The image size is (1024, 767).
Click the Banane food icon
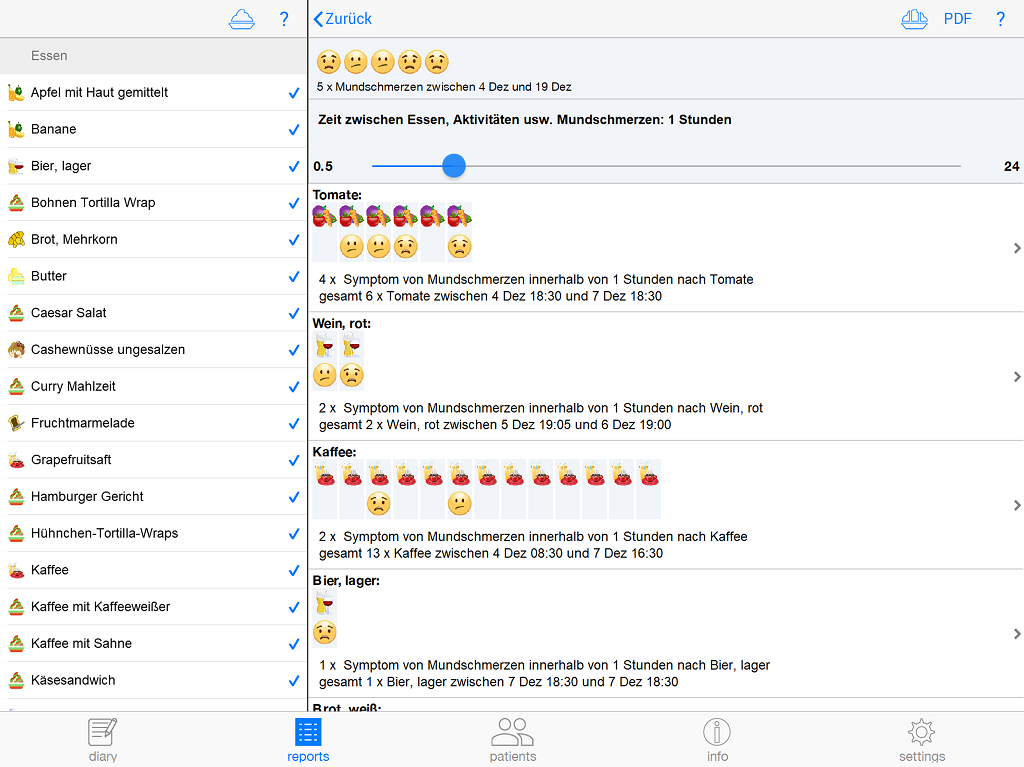(x=16, y=129)
